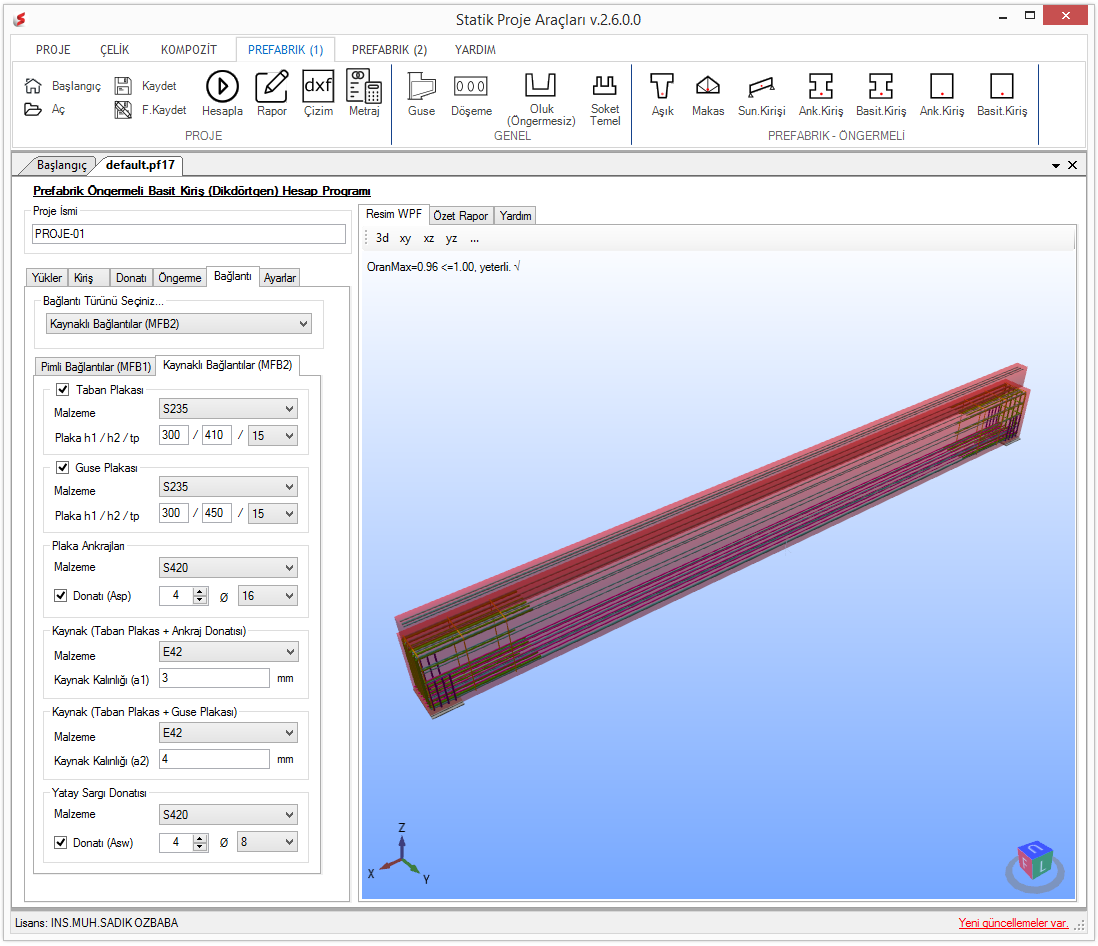The height and width of the screenshot is (946, 1098).
Task: Select the Oluk (Öngermesiz) gutter tool
Action: pyautogui.click(x=541, y=85)
